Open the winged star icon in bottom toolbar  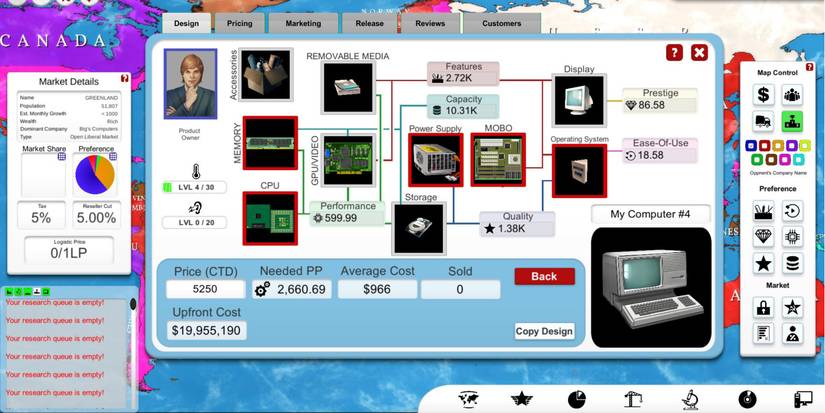(521, 400)
